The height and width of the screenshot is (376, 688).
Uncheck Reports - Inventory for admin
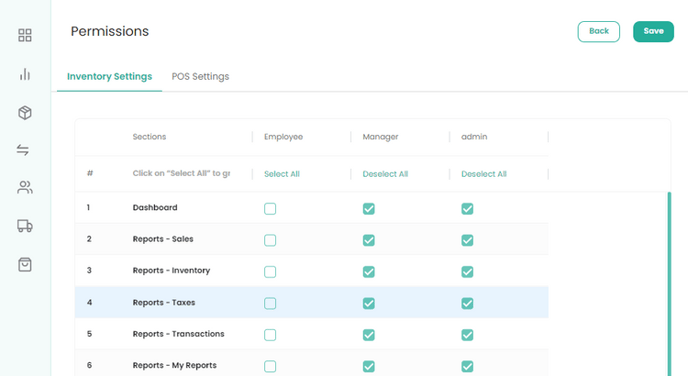click(467, 272)
